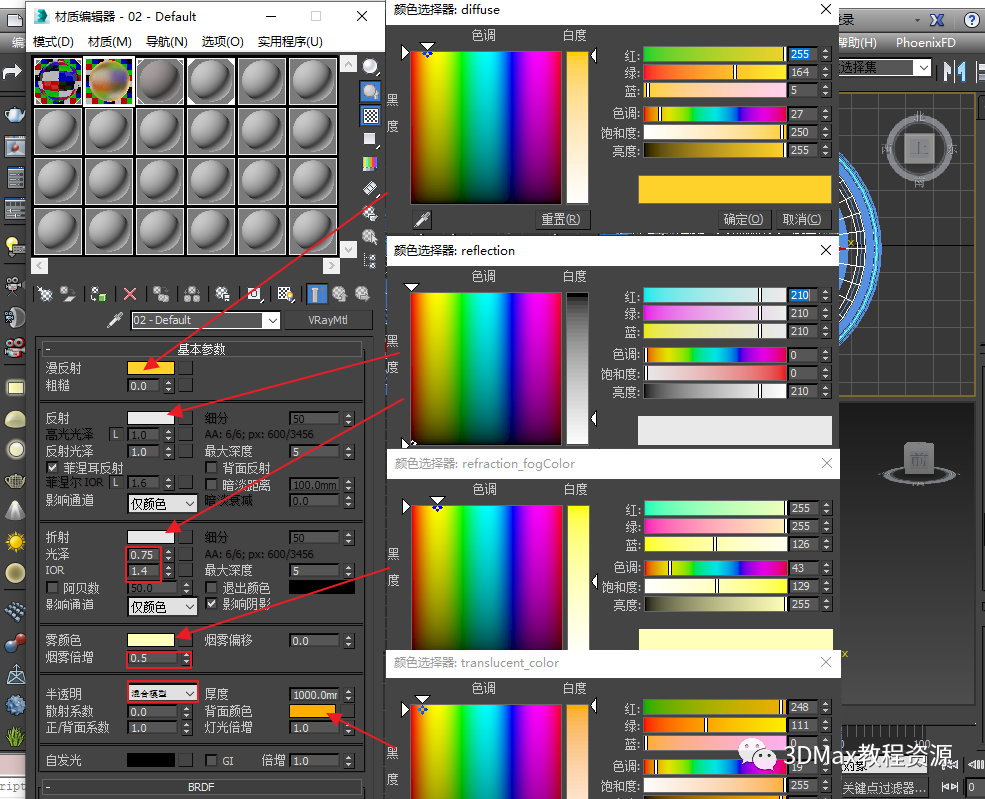
Task: Enable the 背面反射 checkbox
Action: [x=212, y=467]
